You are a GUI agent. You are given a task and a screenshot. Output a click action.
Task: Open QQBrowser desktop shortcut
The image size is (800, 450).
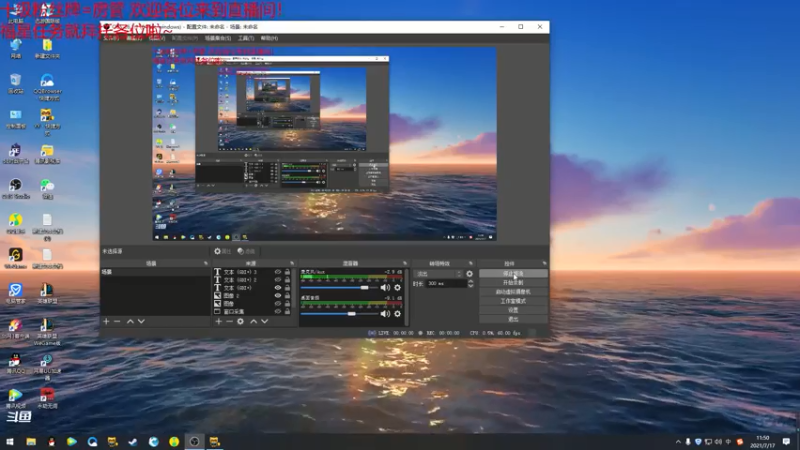47,87
